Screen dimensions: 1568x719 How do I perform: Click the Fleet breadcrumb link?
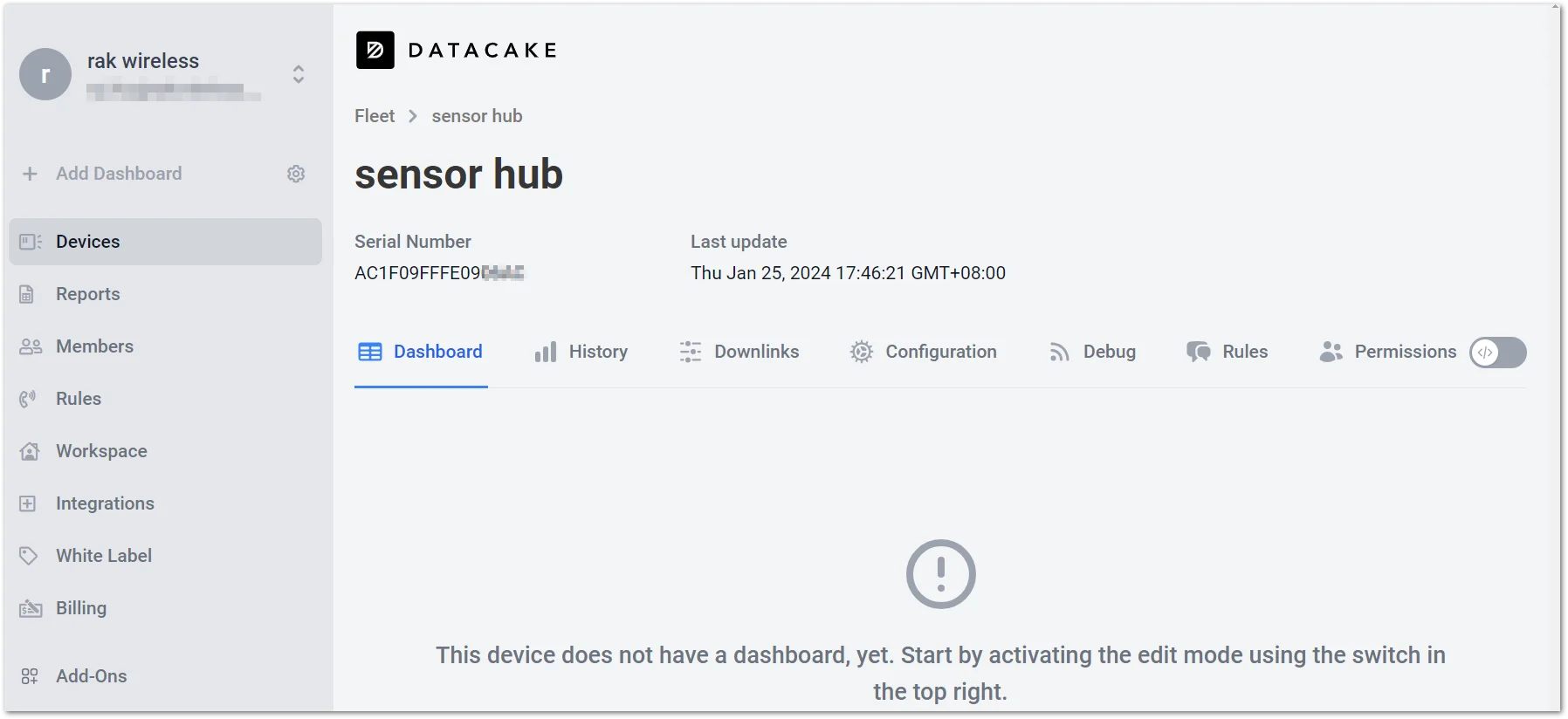pos(375,116)
